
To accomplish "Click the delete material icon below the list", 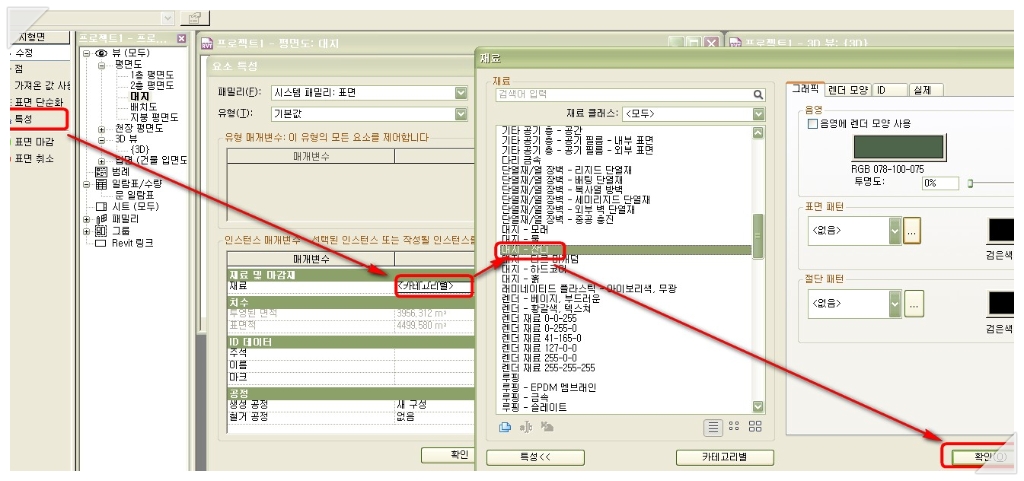I will [547, 427].
